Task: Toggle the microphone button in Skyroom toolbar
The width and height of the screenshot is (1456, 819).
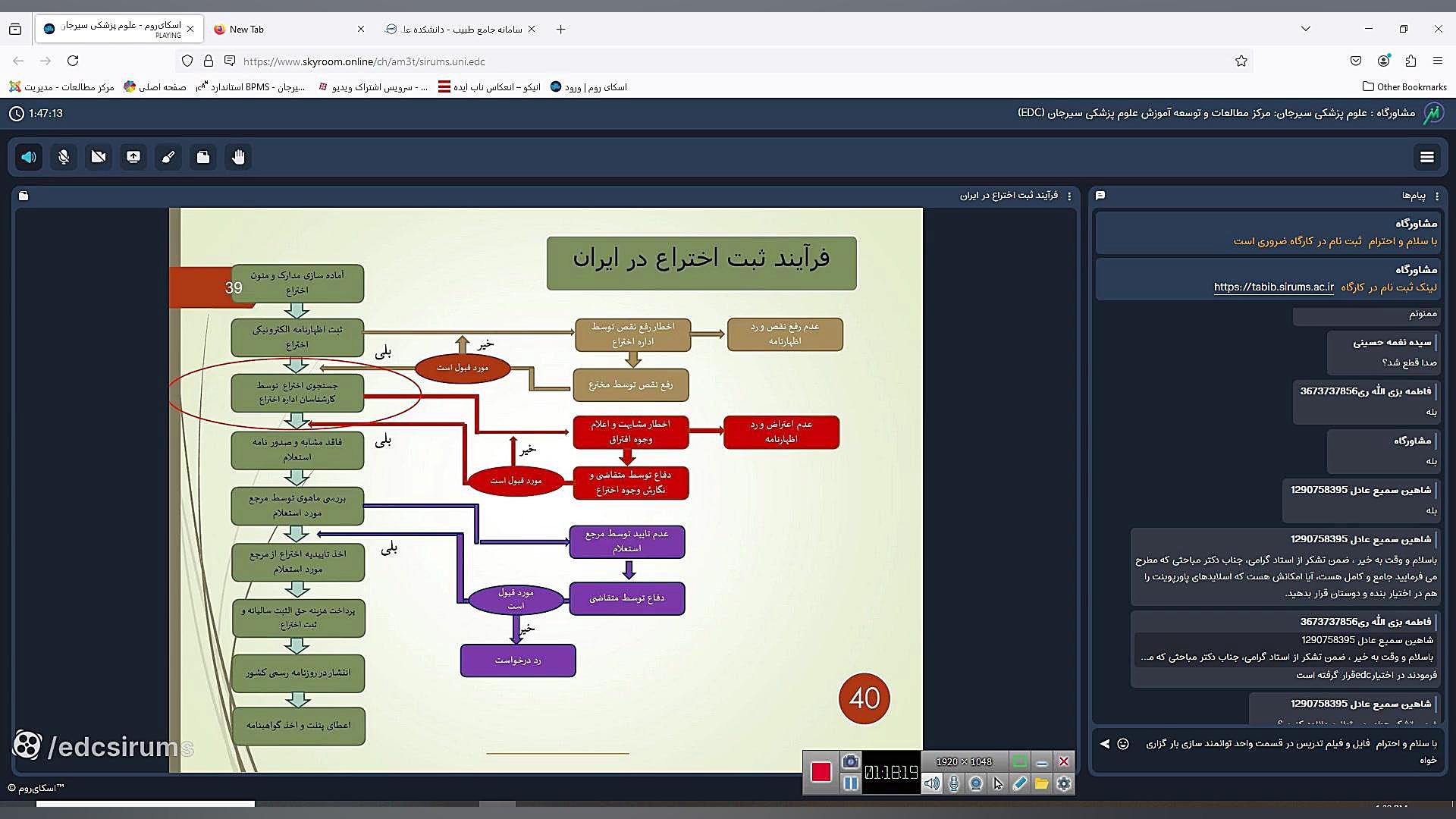Action: [x=64, y=157]
